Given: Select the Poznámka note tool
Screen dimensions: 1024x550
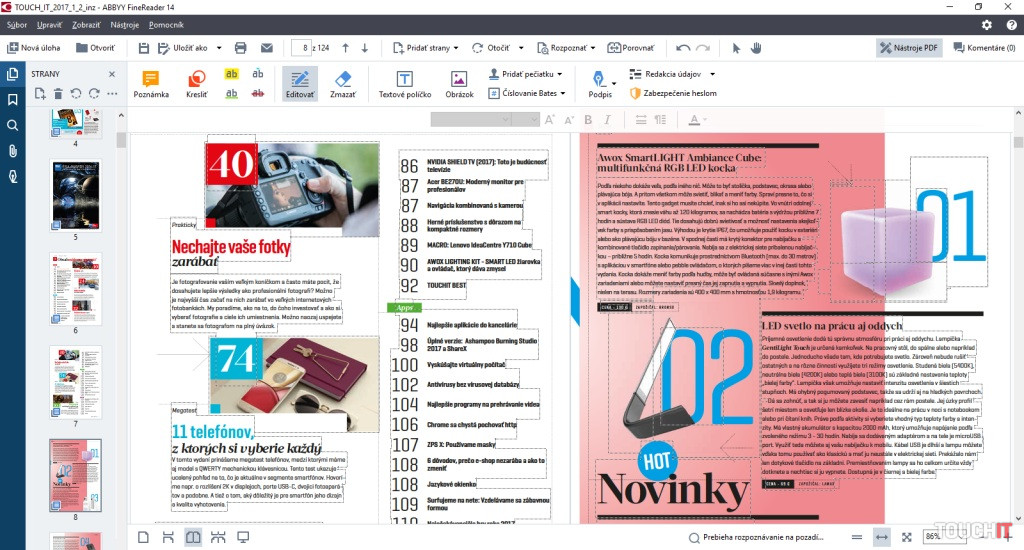Looking at the screenshot, I should 151,84.
